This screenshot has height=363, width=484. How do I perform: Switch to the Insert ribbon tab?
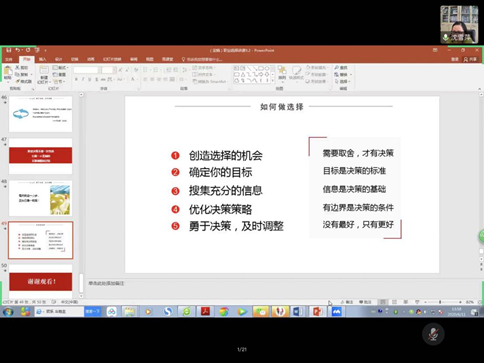click(43, 59)
